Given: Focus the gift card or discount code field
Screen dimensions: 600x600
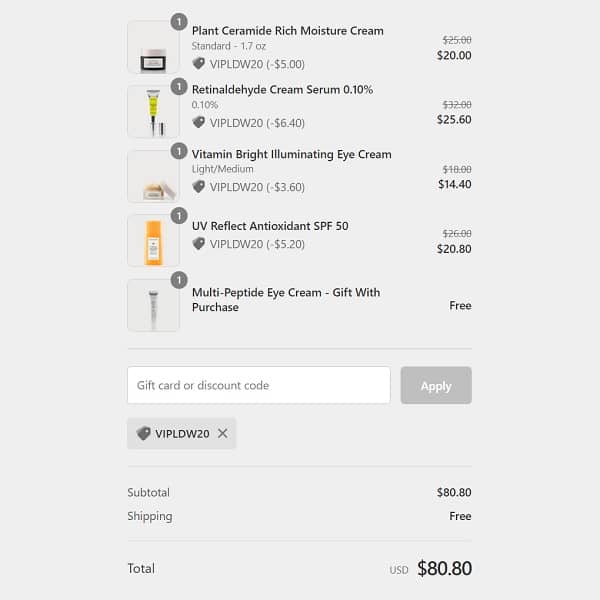Looking at the screenshot, I should tap(258, 385).
